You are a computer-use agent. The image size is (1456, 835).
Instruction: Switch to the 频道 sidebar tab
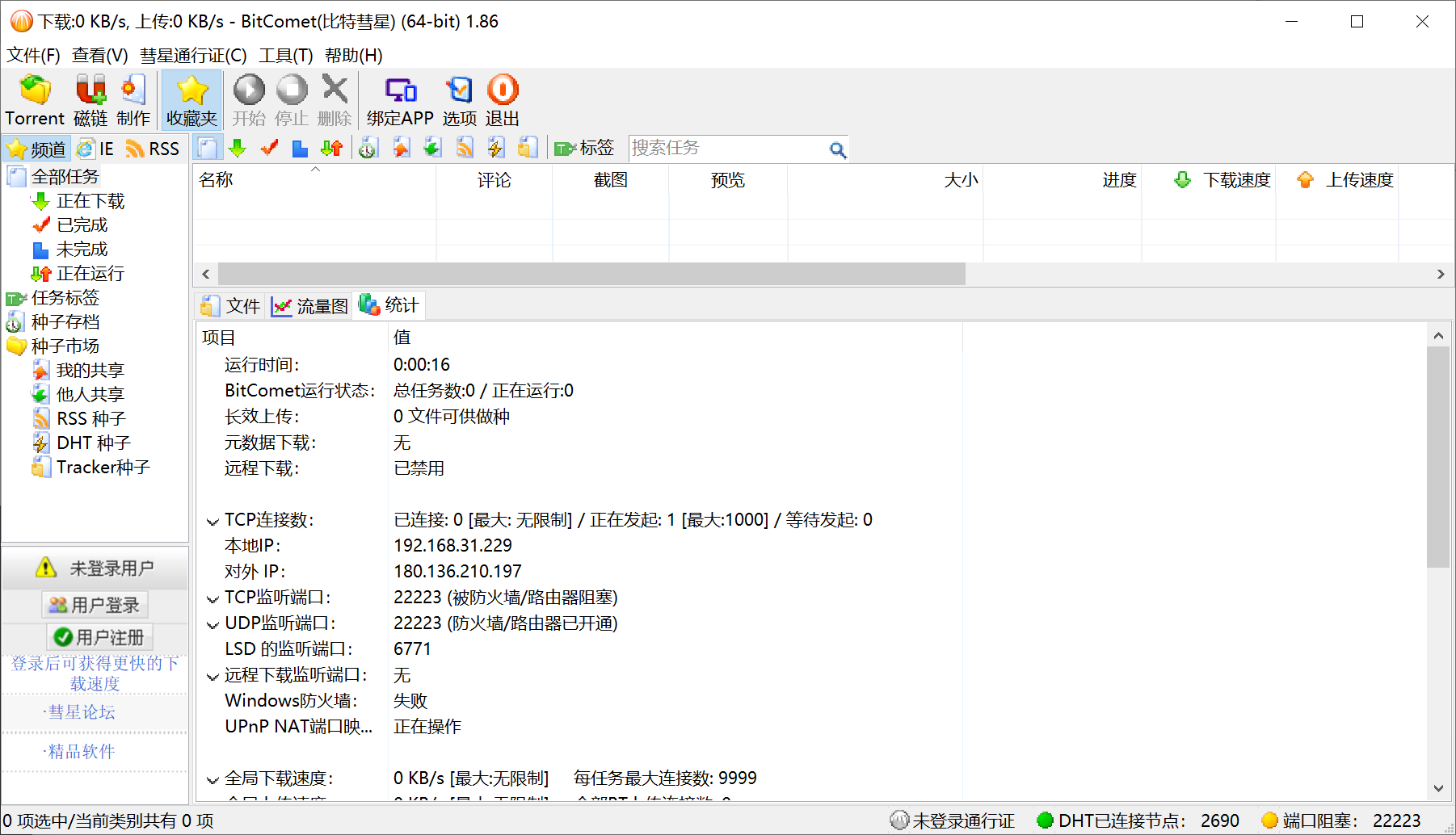pyautogui.click(x=37, y=149)
